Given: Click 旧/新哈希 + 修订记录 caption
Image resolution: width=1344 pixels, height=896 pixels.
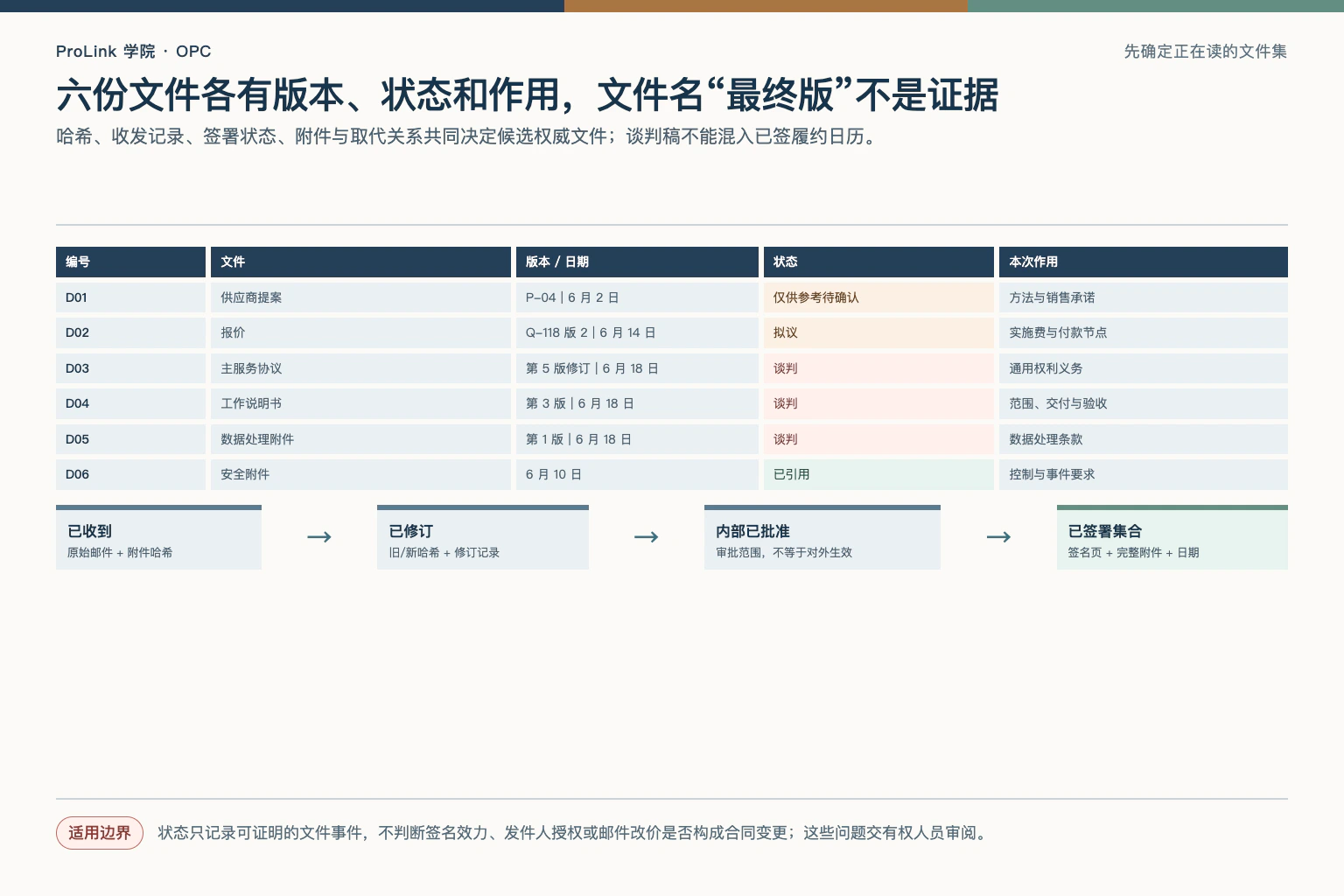Looking at the screenshot, I should 444,553.
